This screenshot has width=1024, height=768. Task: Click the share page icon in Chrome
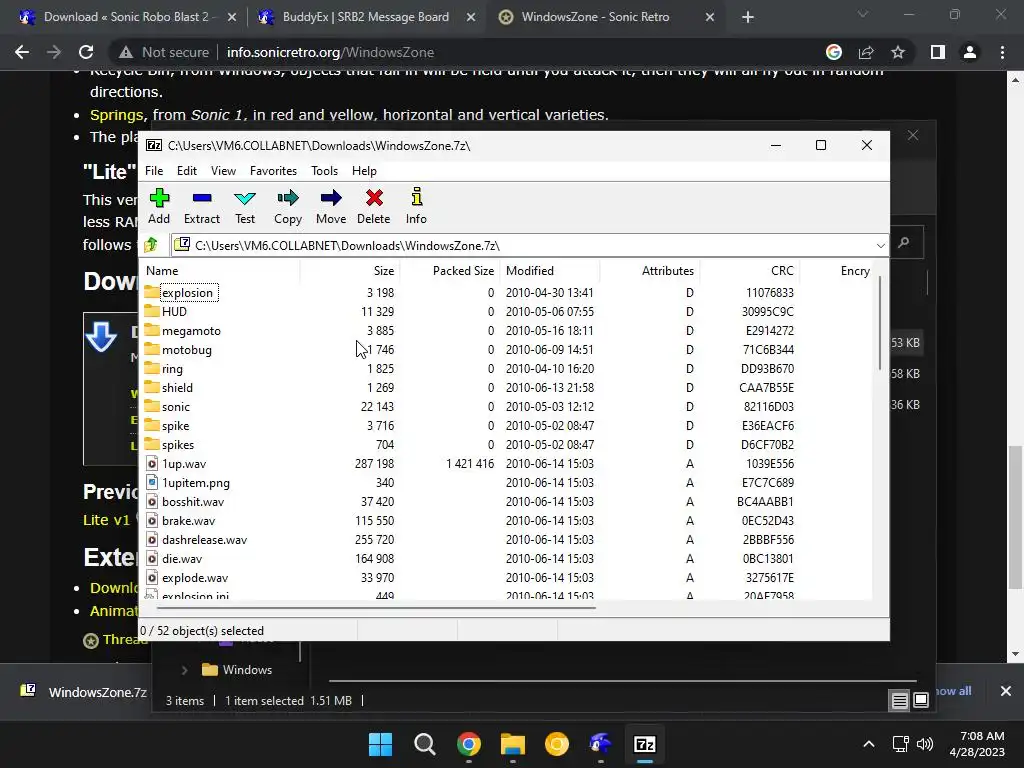(866, 52)
